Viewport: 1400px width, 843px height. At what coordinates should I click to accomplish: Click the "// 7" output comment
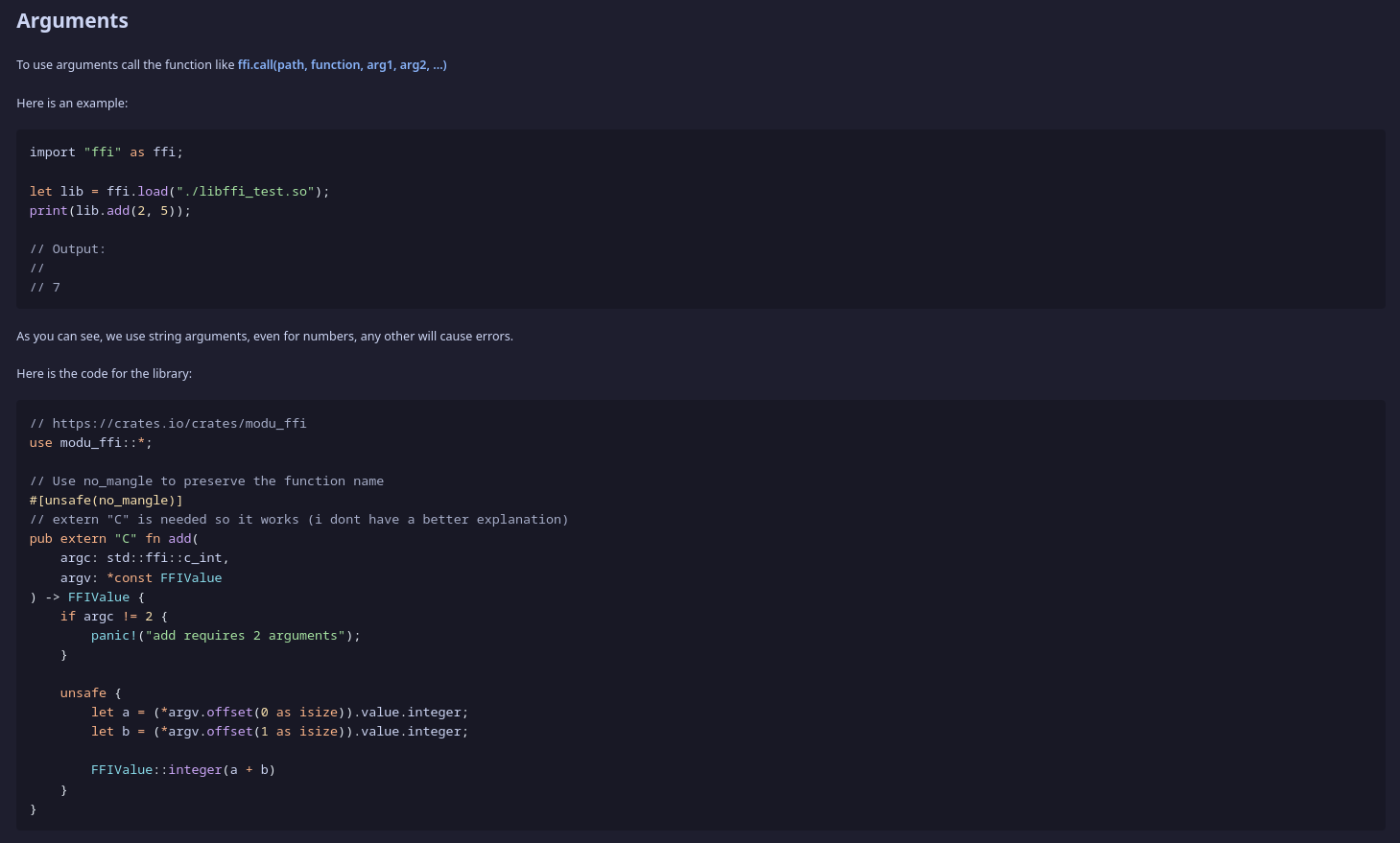[45, 288]
